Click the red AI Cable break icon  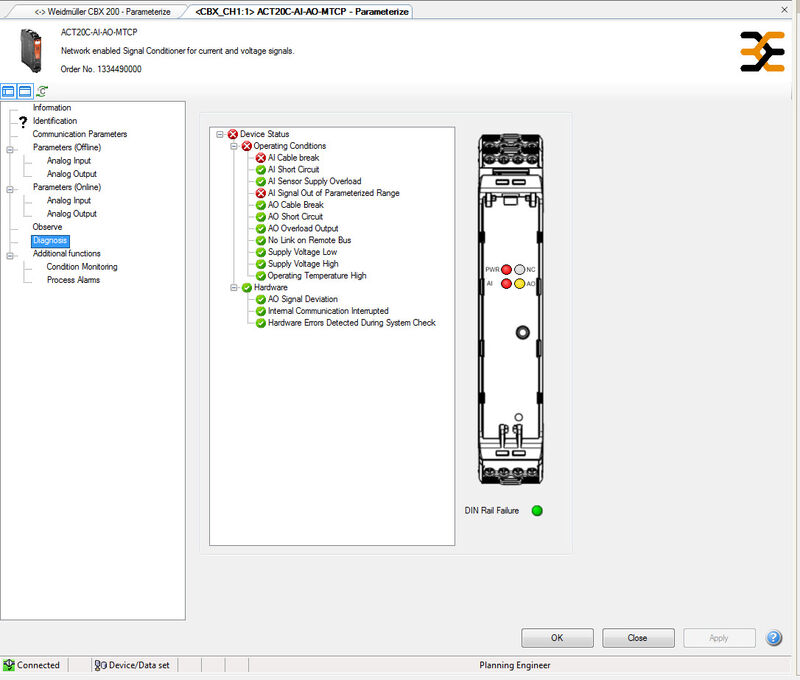click(x=261, y=158)
